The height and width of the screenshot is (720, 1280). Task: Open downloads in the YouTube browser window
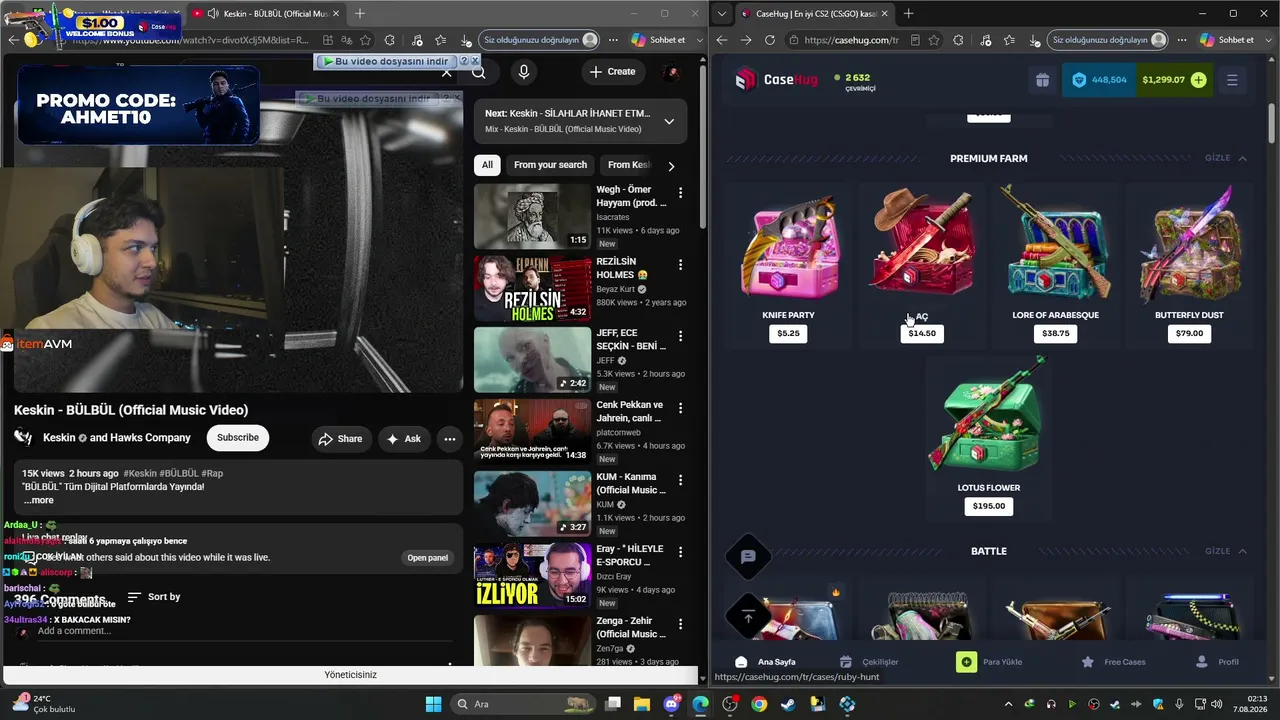466,40
